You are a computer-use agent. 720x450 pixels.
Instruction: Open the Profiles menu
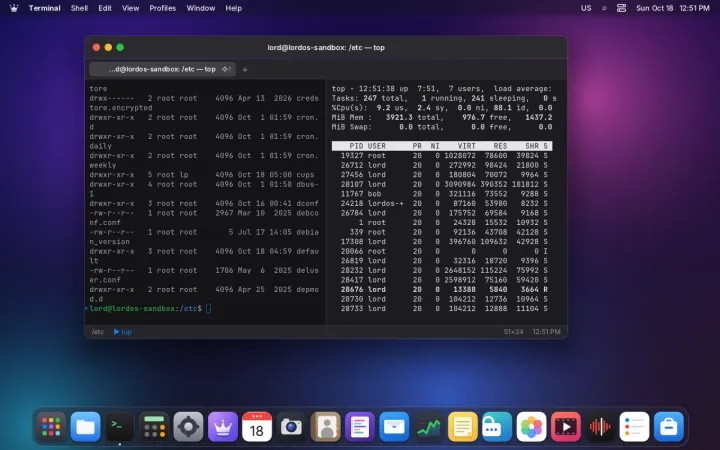163,8
